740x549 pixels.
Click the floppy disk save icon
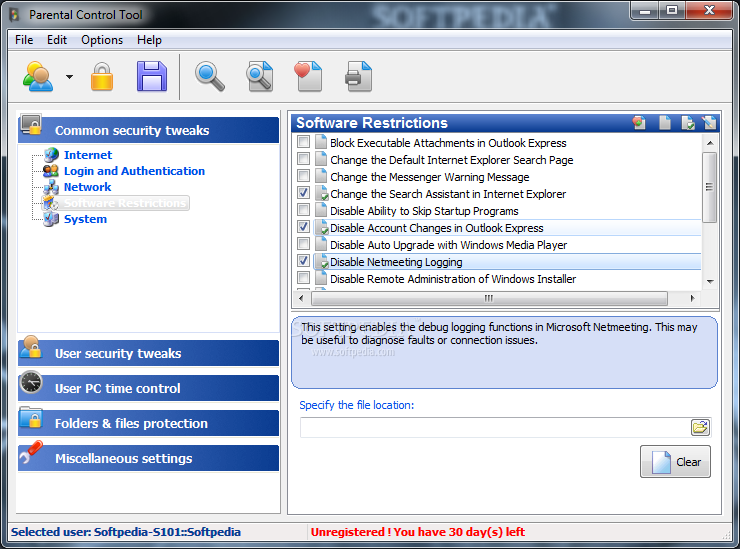point(151,76)
